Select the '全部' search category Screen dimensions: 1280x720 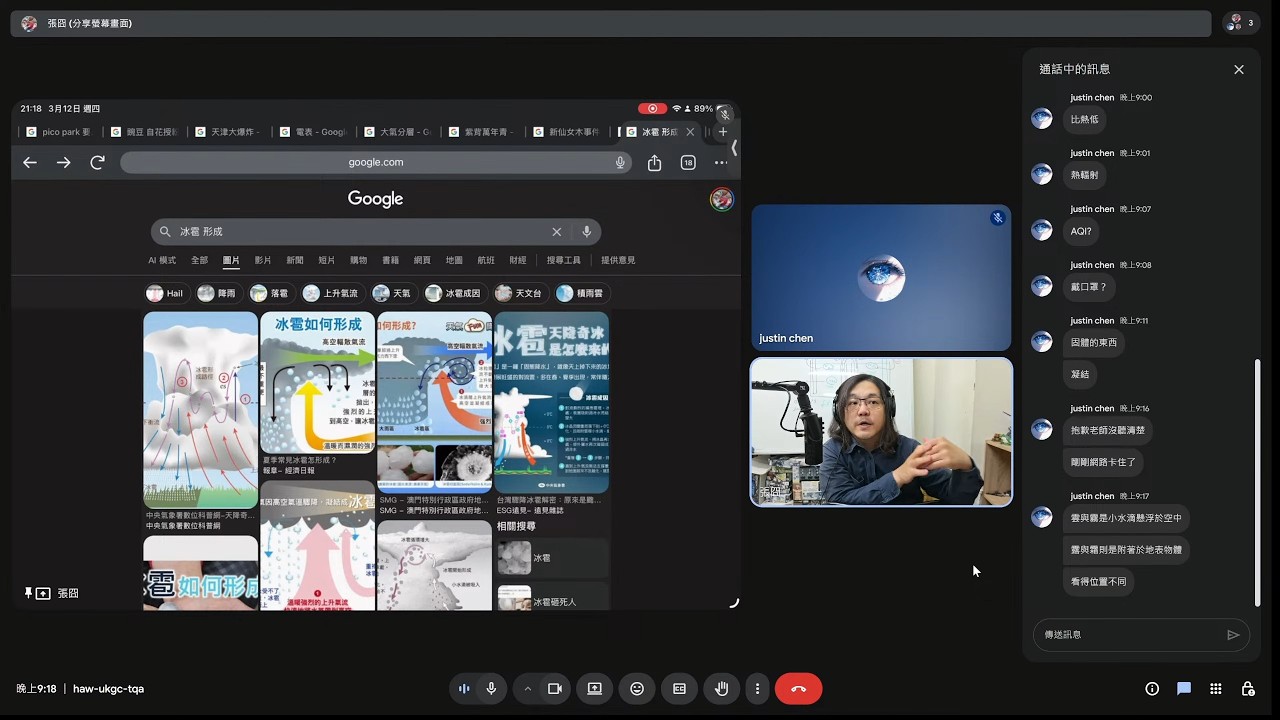click(199, 260)
